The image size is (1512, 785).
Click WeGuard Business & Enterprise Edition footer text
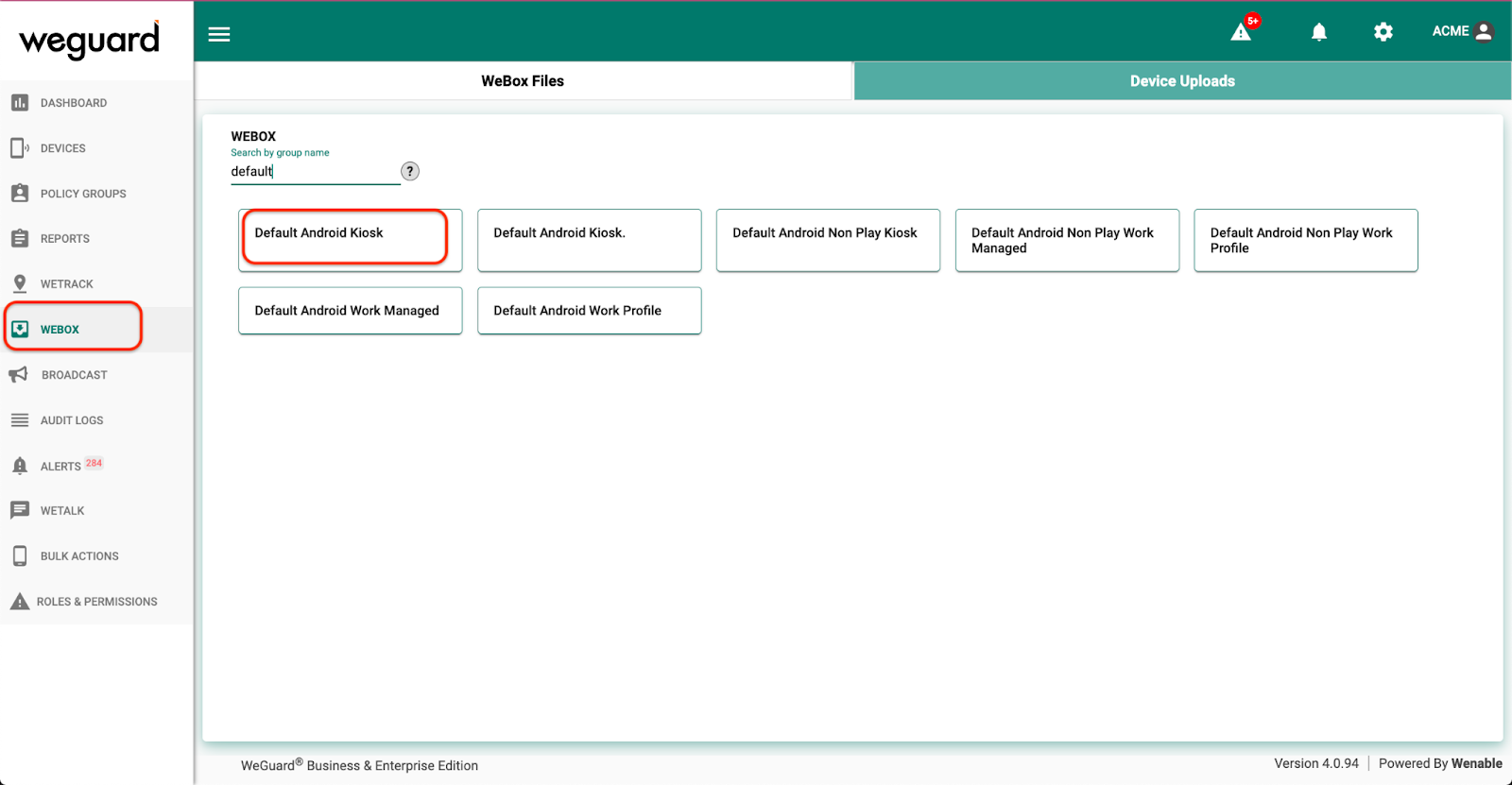[x=359, y=765]
